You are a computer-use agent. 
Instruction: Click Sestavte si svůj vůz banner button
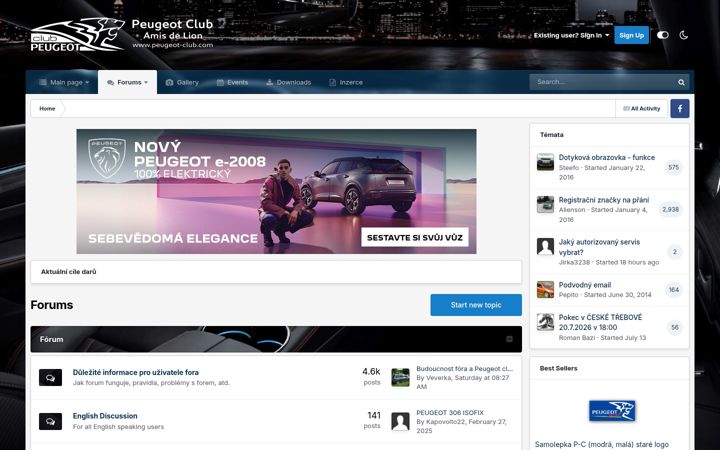pyautogui.click(x=415, y=237)
